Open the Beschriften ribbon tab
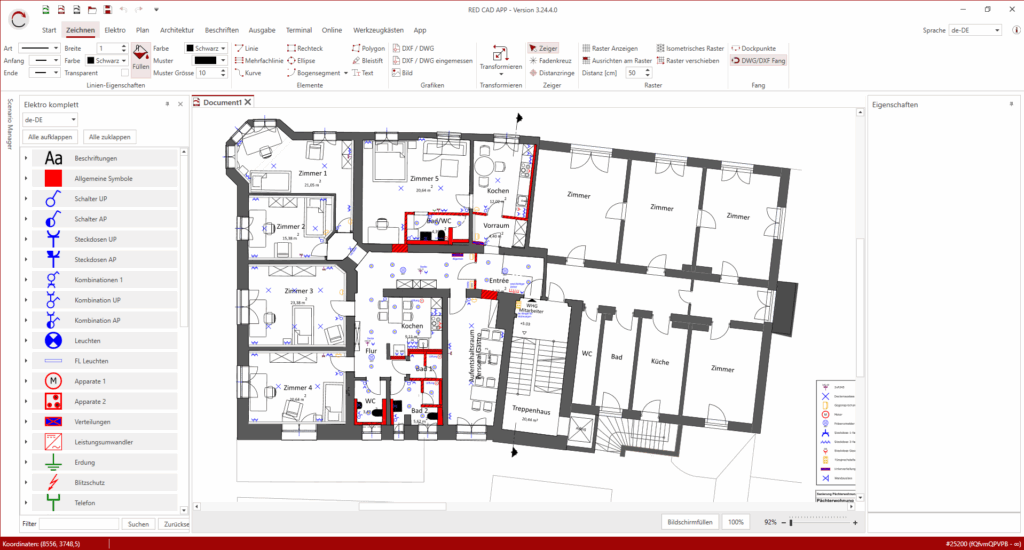The image size is (1024, 550). pyautogui.click(x=221, y=30)
